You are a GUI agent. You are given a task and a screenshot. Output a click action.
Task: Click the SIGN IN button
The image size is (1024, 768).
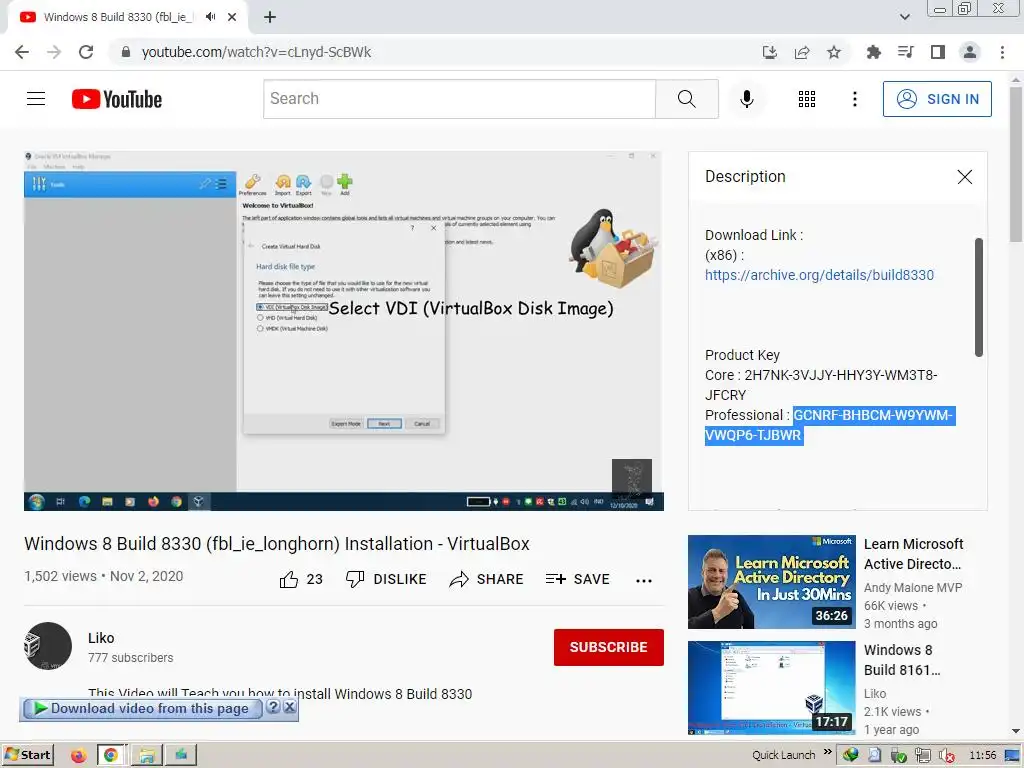tap(936, 99)
